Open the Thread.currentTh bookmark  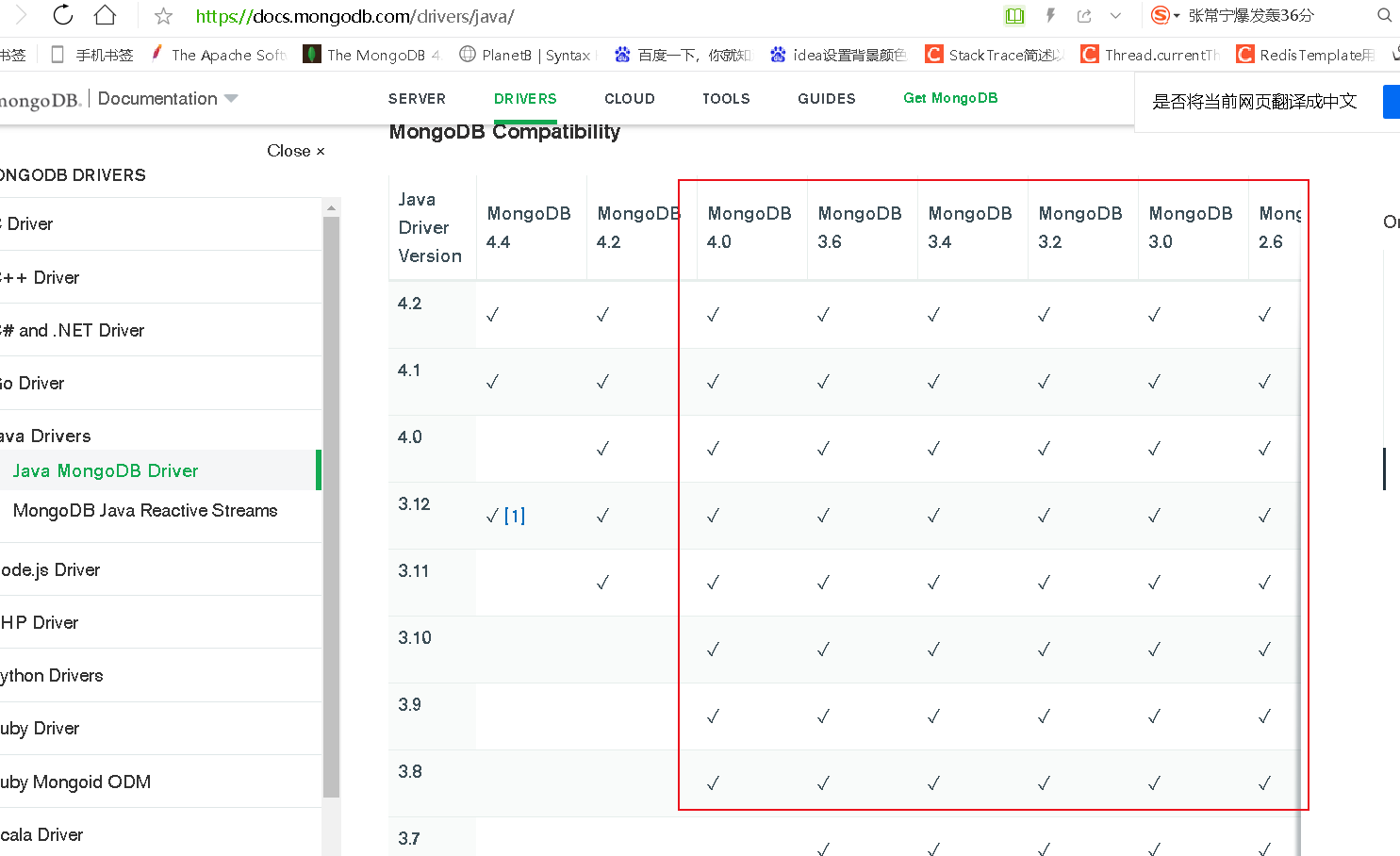pyautogui.click(x=1149, y=55)
